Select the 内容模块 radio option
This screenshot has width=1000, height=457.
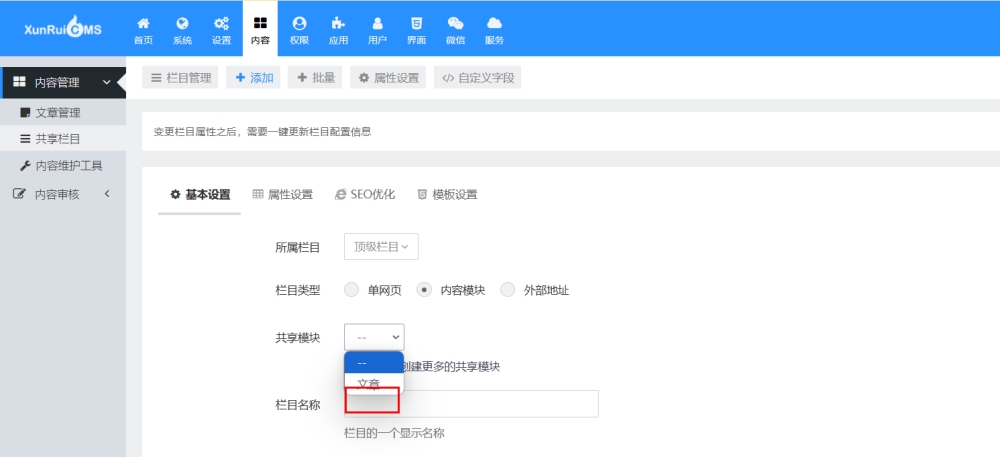[x=424, y=290]
